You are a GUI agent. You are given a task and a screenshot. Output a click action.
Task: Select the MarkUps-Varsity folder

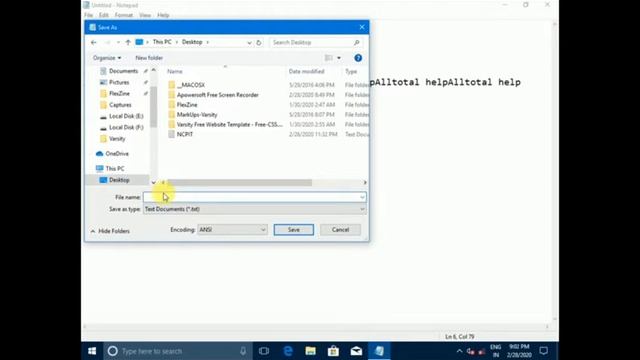point(197,115)
